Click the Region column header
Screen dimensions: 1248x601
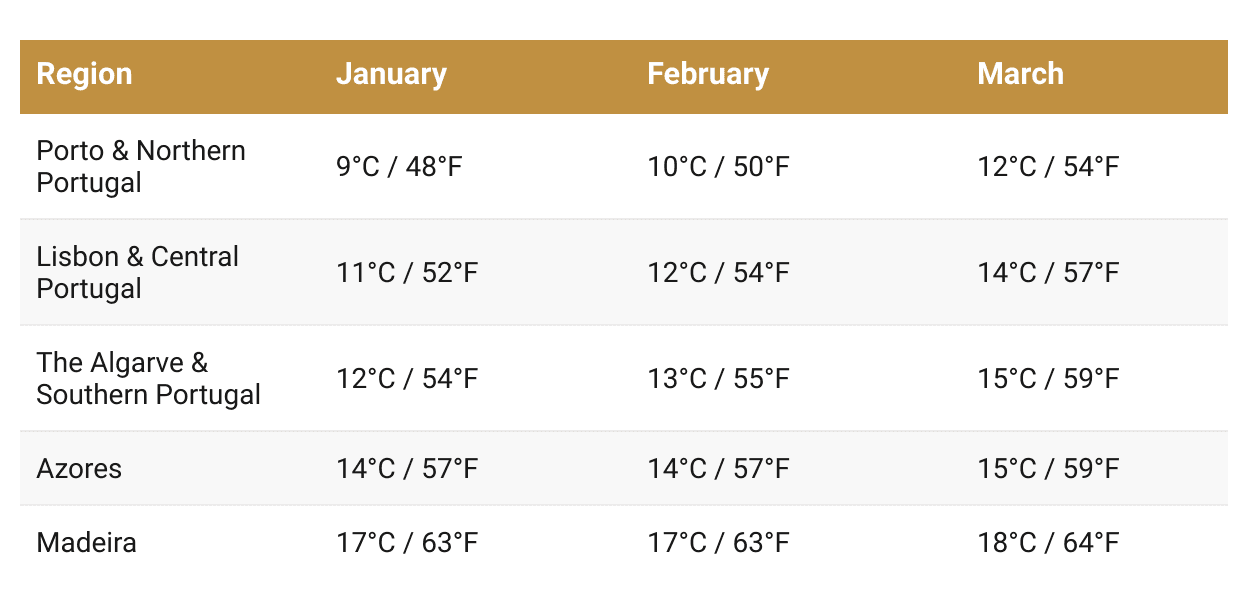(84, 75)
